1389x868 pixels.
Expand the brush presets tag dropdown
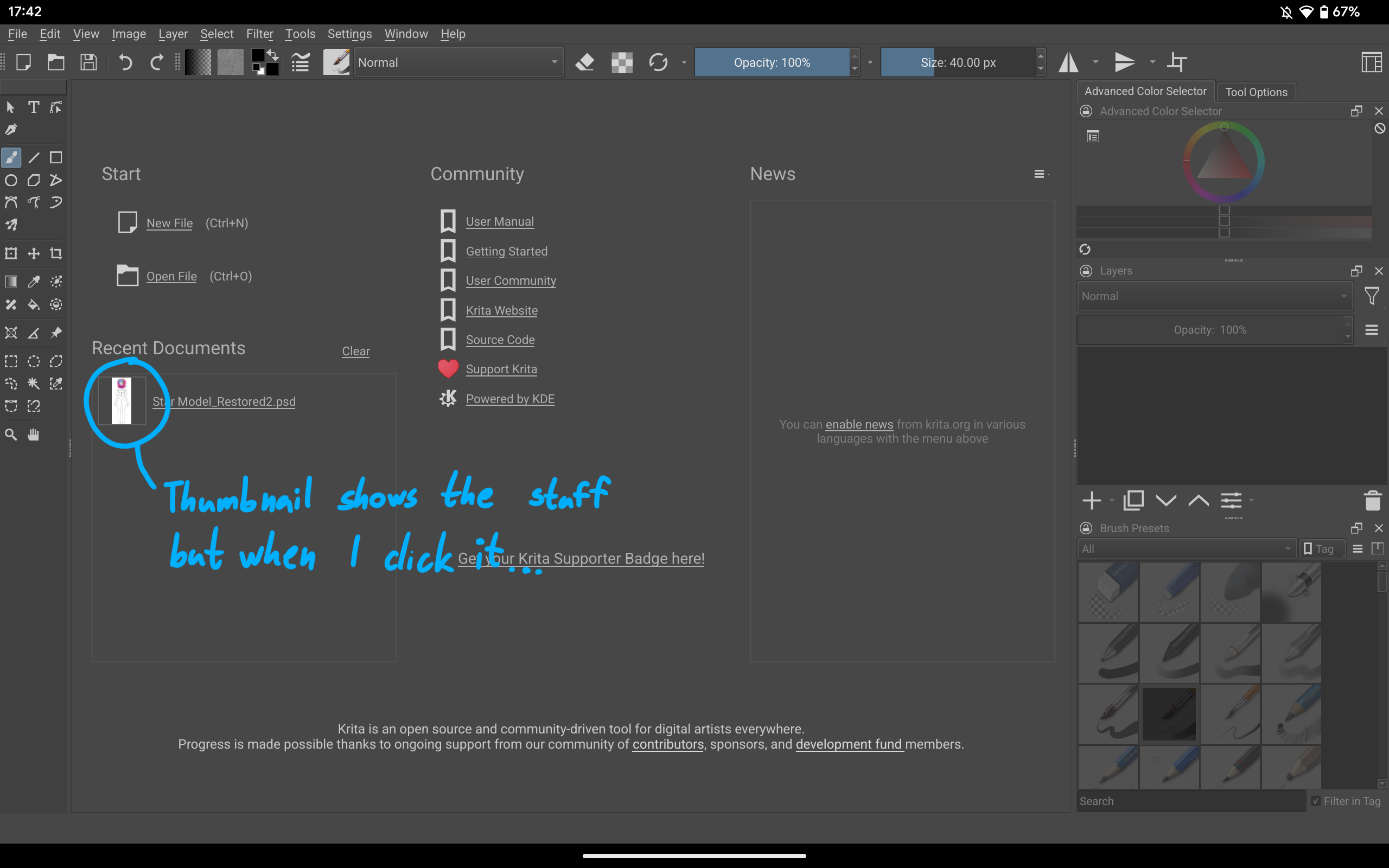pyautogui.click(x=1184, y=549)
